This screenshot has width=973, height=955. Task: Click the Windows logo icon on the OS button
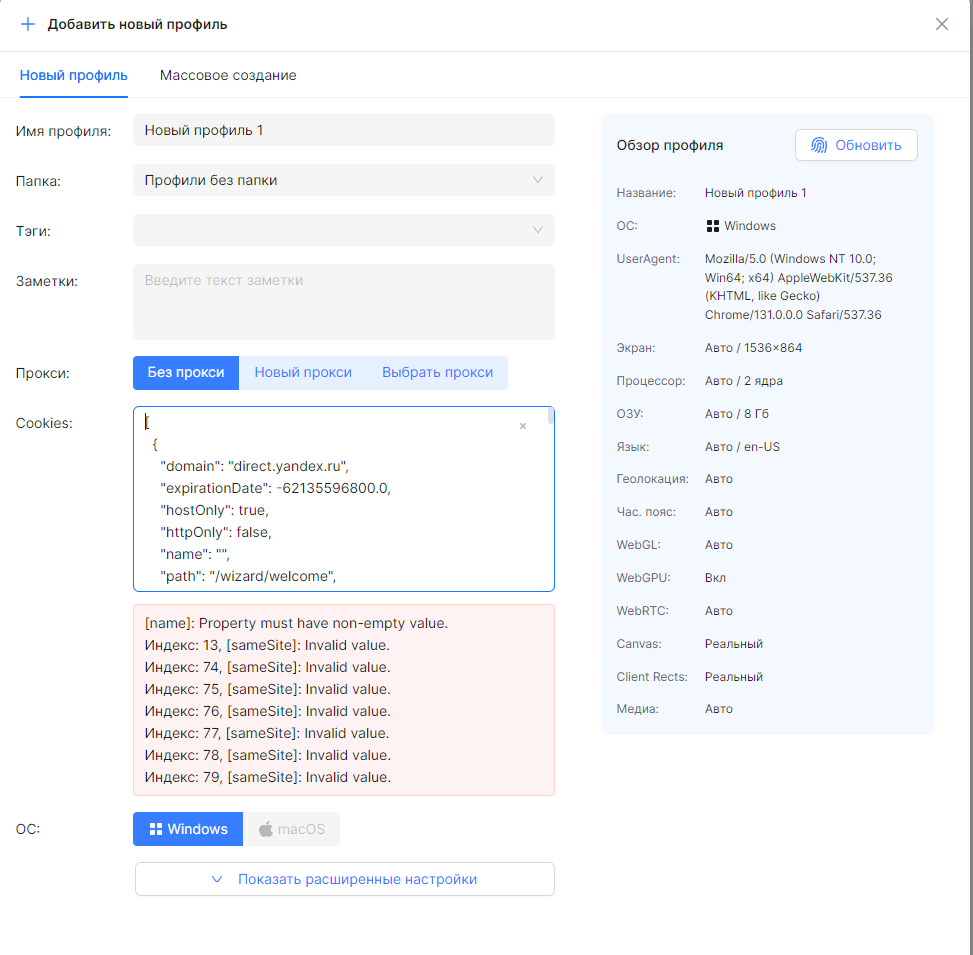tap(156, 829)
